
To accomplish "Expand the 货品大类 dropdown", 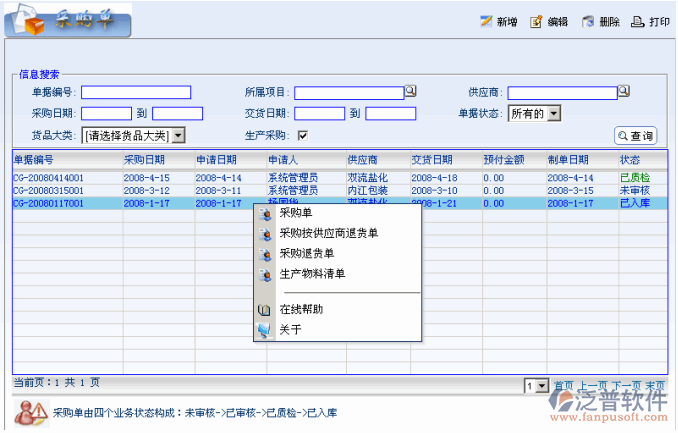I will (178, 135).
